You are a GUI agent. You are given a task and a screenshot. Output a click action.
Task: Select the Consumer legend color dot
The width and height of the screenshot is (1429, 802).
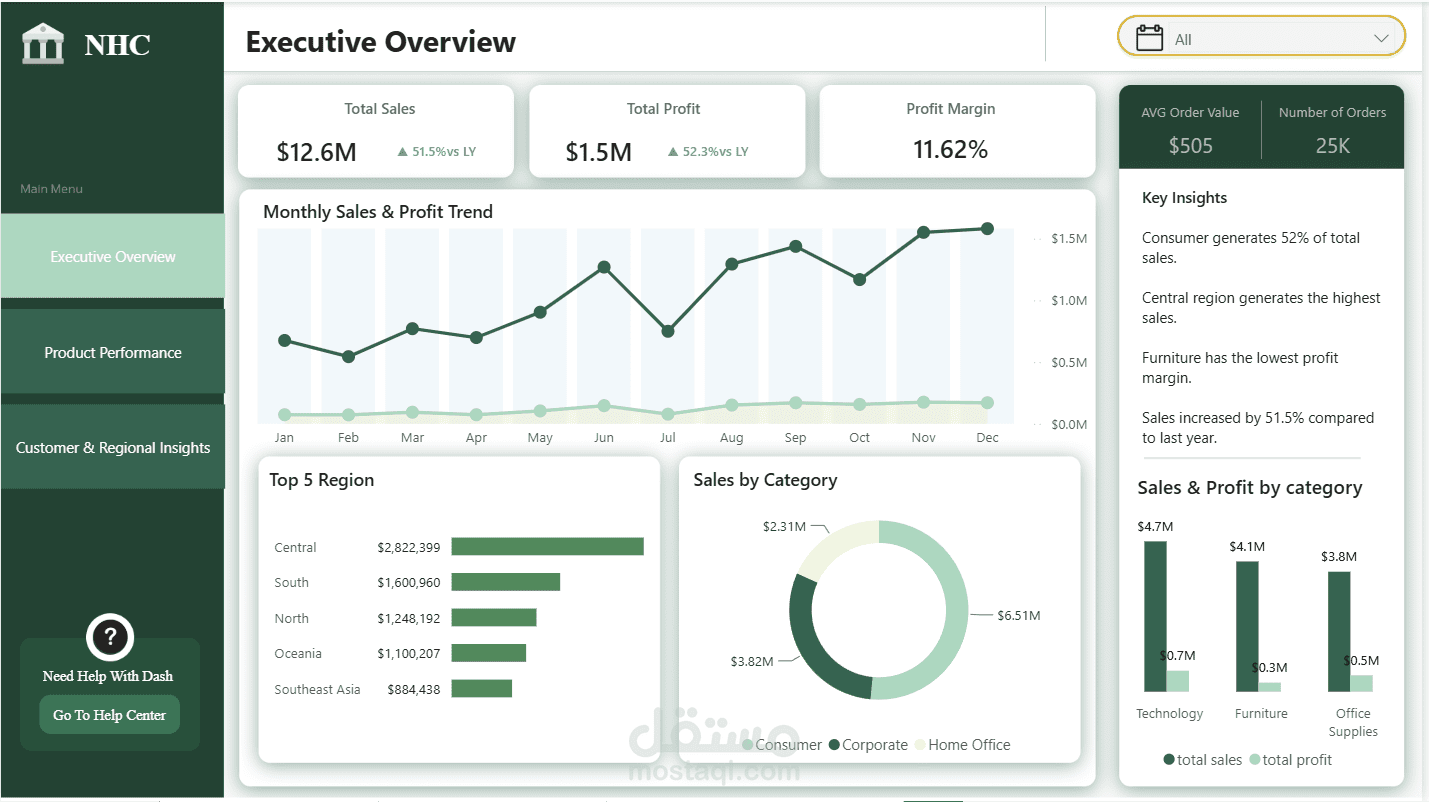click(748, 745)
